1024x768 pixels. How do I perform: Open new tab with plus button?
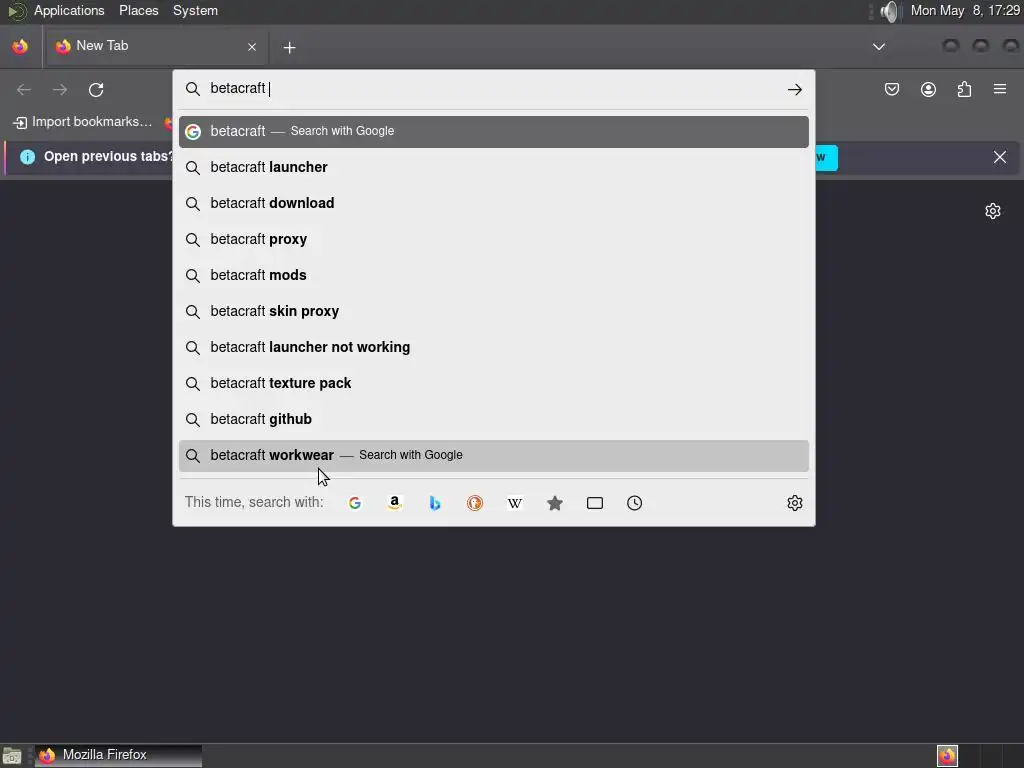tap(289, 48)
